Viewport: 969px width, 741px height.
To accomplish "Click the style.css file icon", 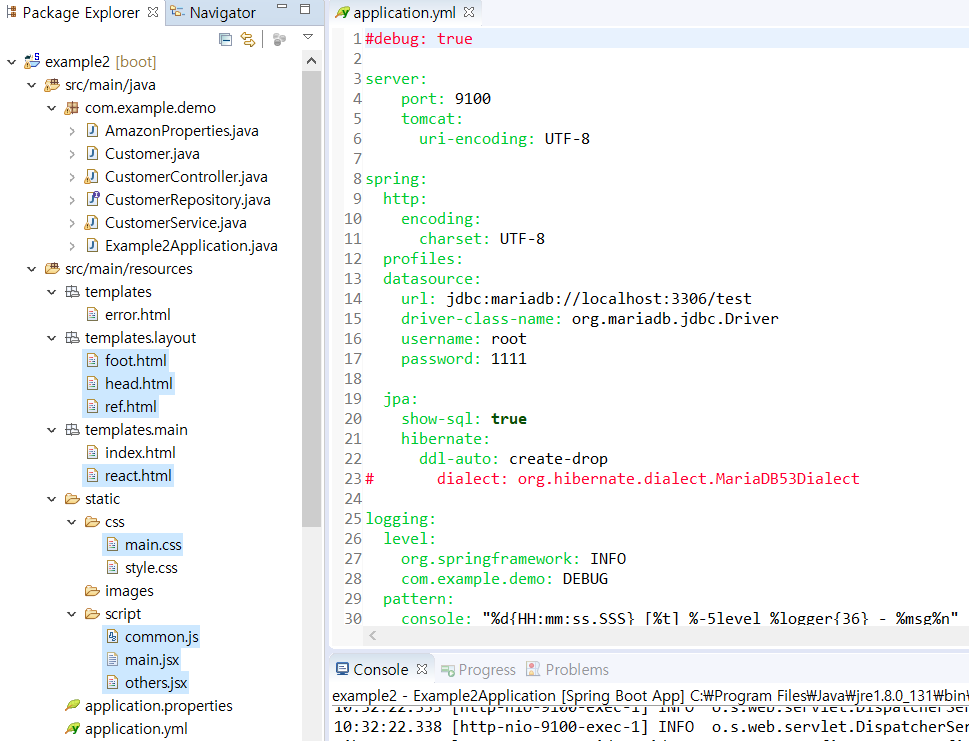I will (x=112, y=567).
